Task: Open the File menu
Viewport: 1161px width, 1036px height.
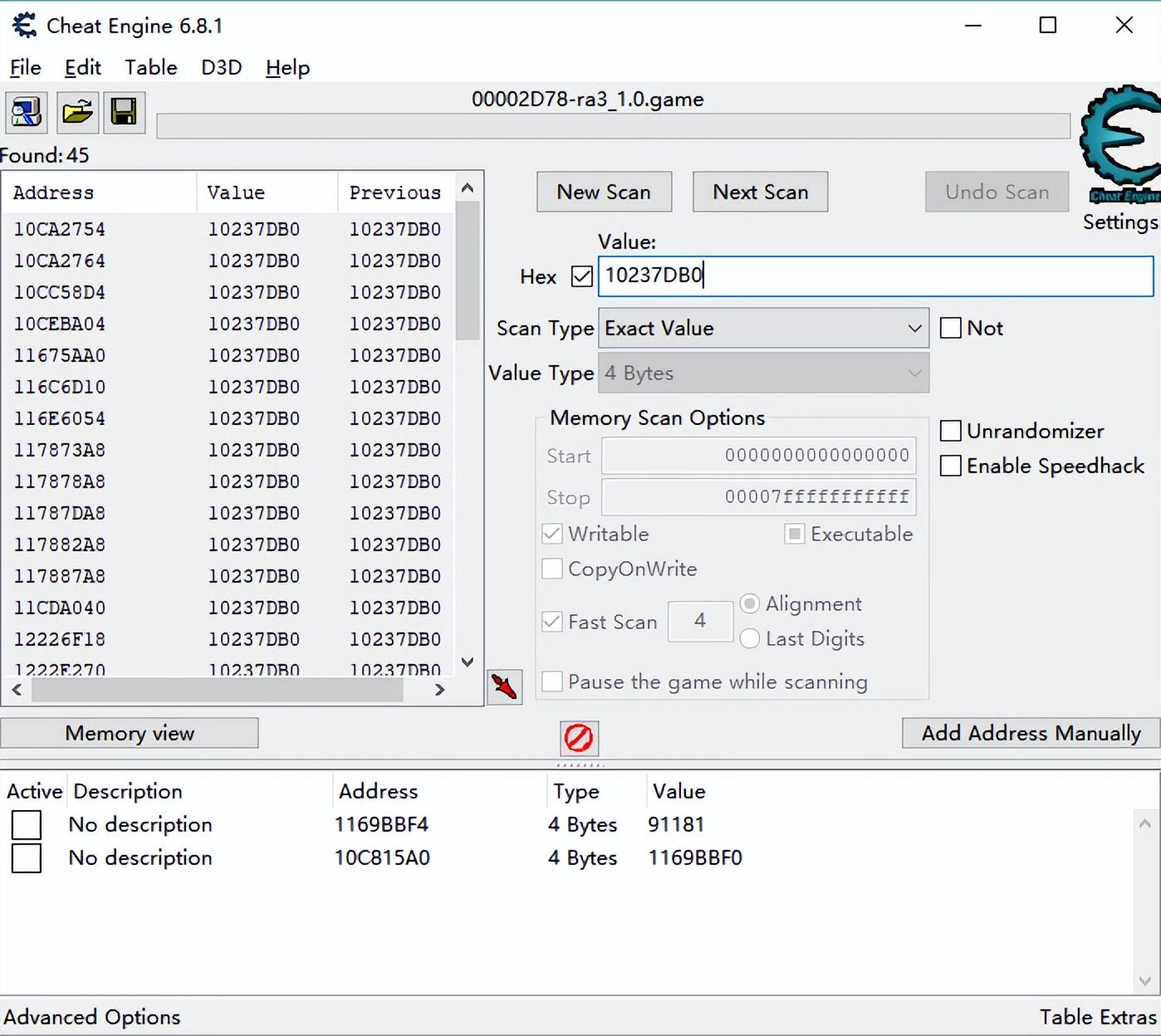Action: (x=25, y=67)
